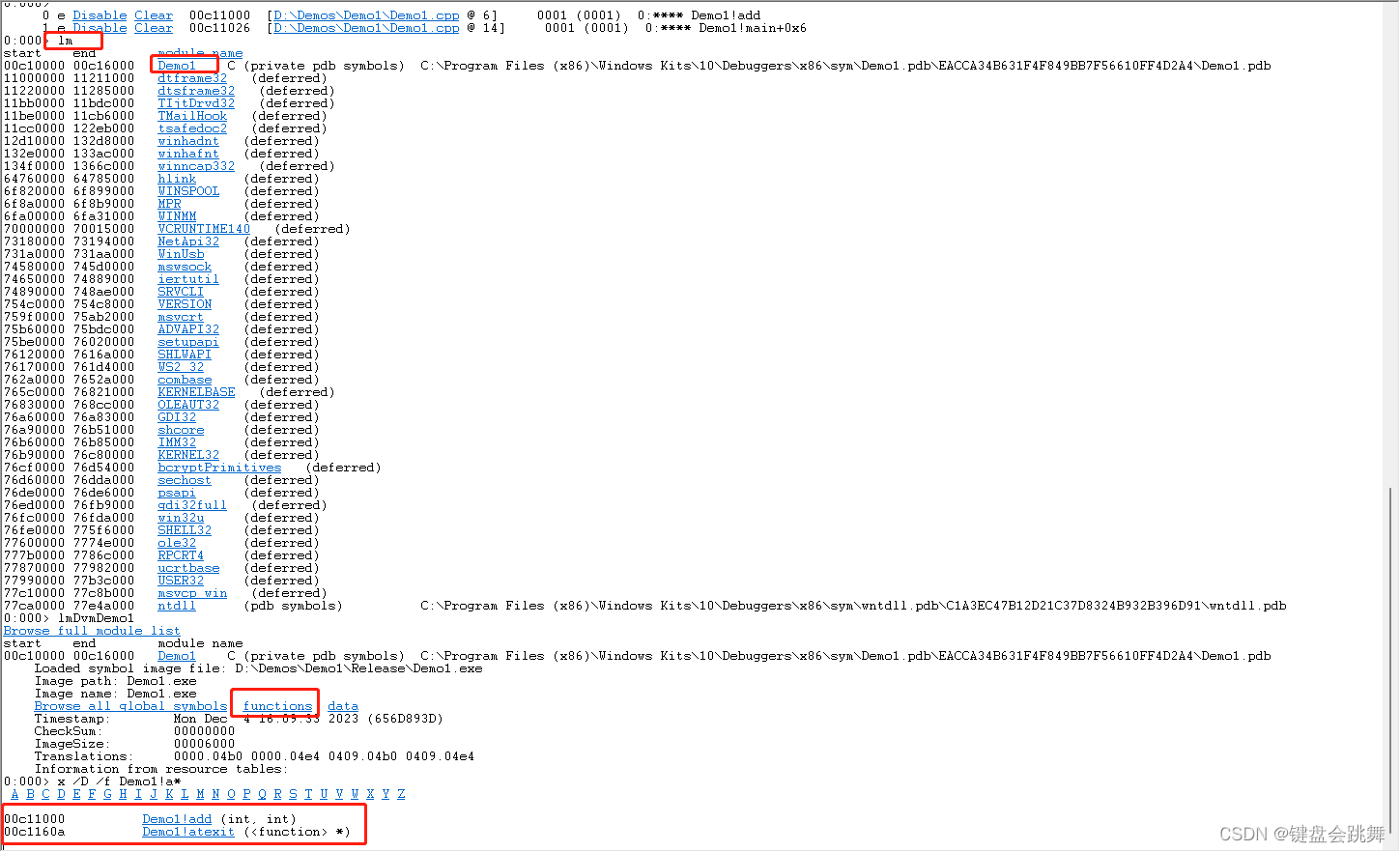Open setupapi module link
The height and width of the screenshot is (852, 1400).
point(188,342)
